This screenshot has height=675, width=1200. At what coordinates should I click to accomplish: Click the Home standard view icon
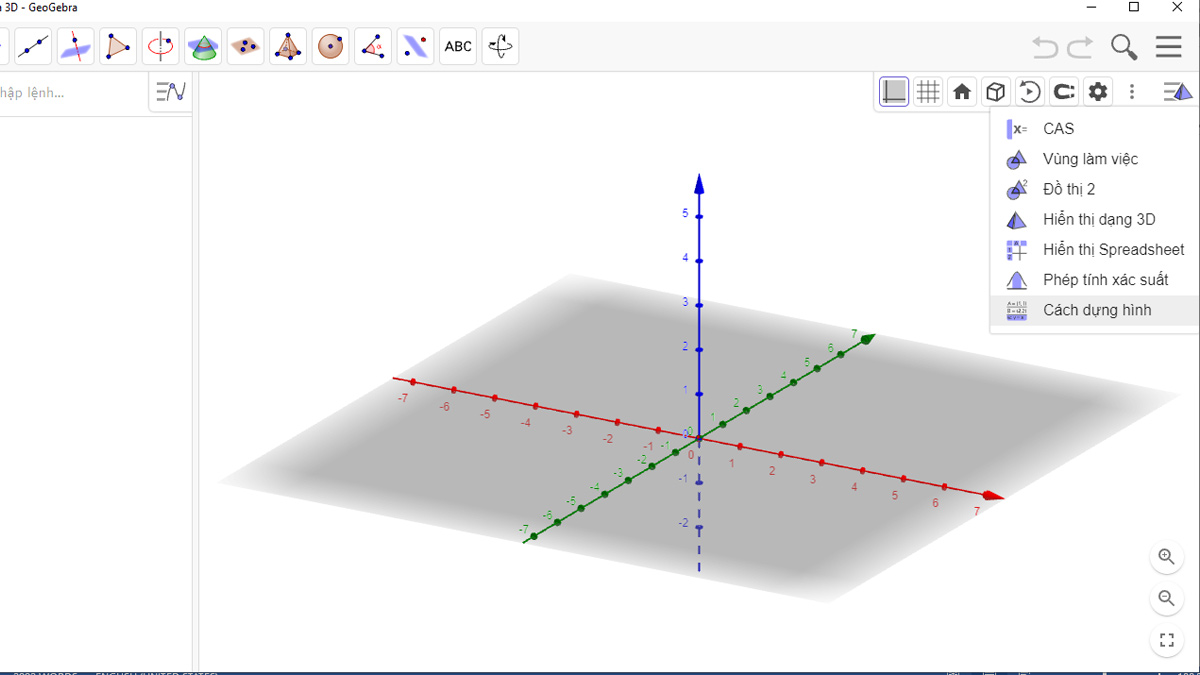962,92
